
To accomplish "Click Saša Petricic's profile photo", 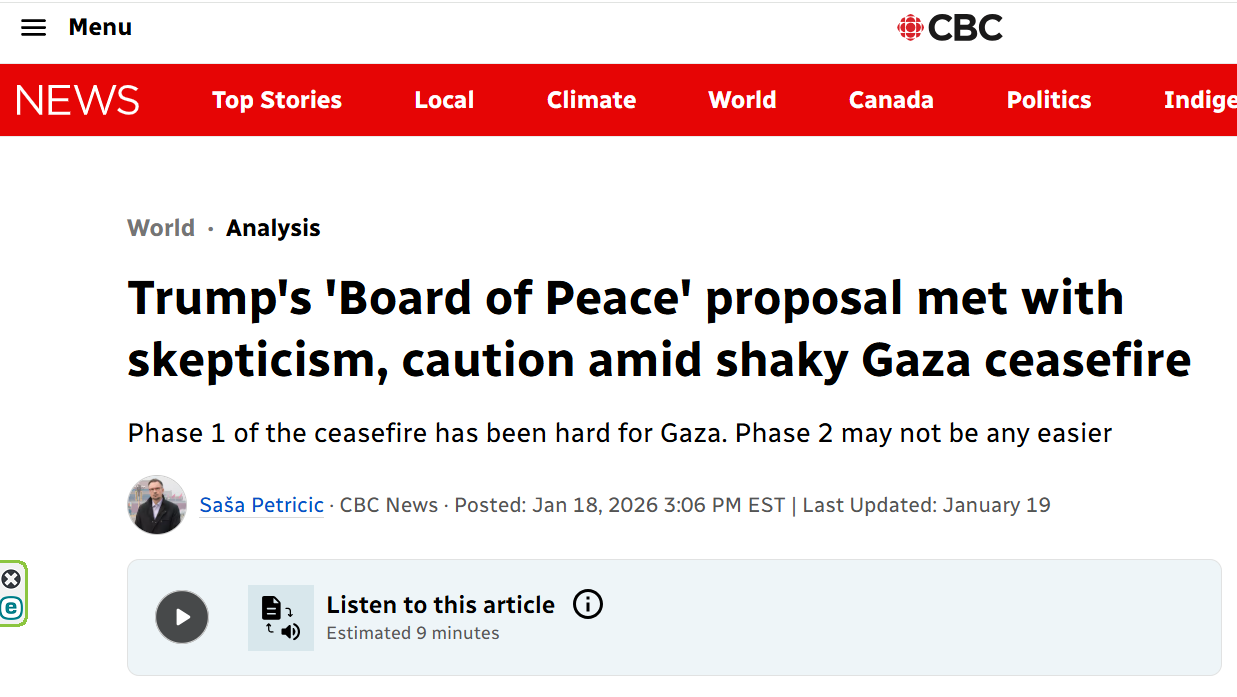I will pos(156,505).
